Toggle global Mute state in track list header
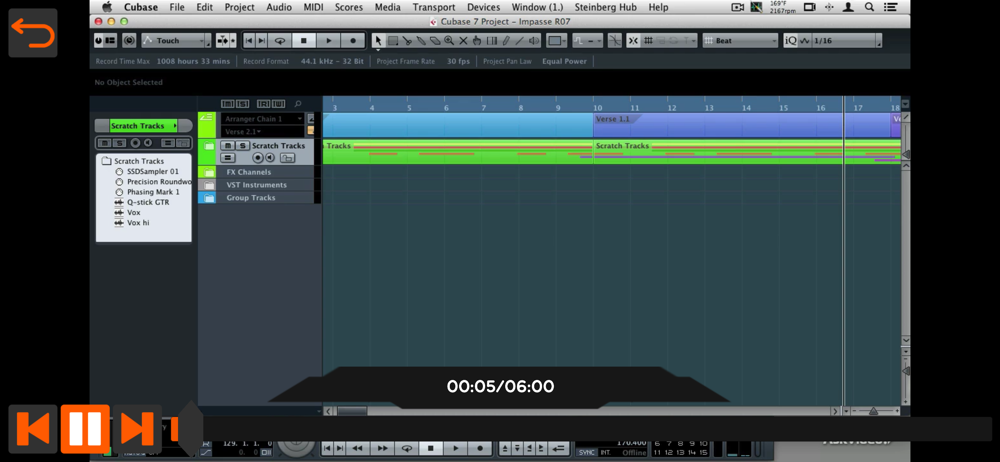 pyautogui.click(x=228, y=103)
